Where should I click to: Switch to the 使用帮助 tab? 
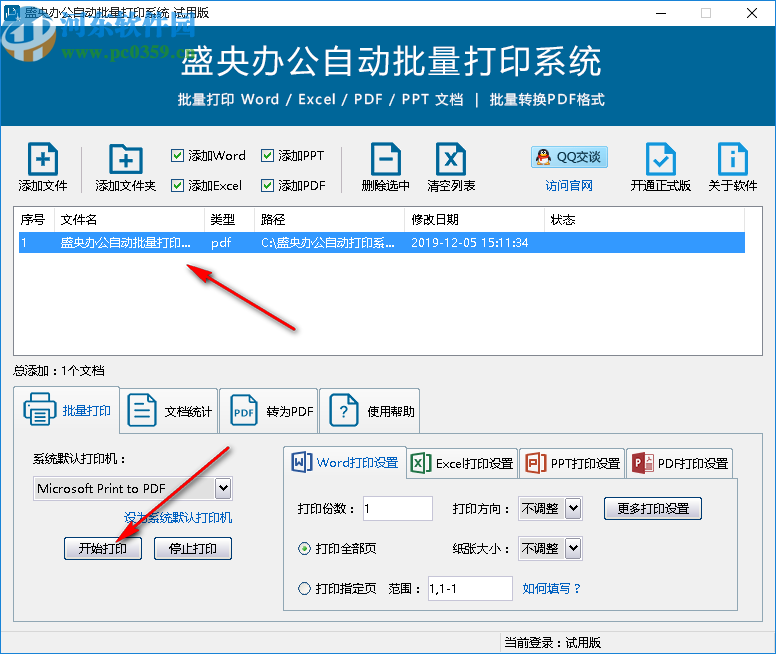pos(370,411)
